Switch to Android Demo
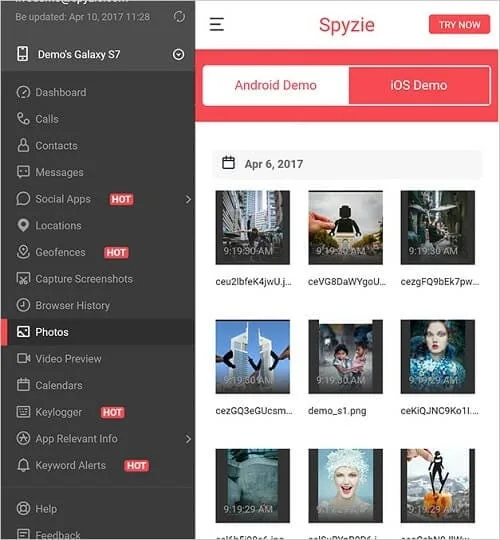The image size is (500, 540). [x=276, y=85]
